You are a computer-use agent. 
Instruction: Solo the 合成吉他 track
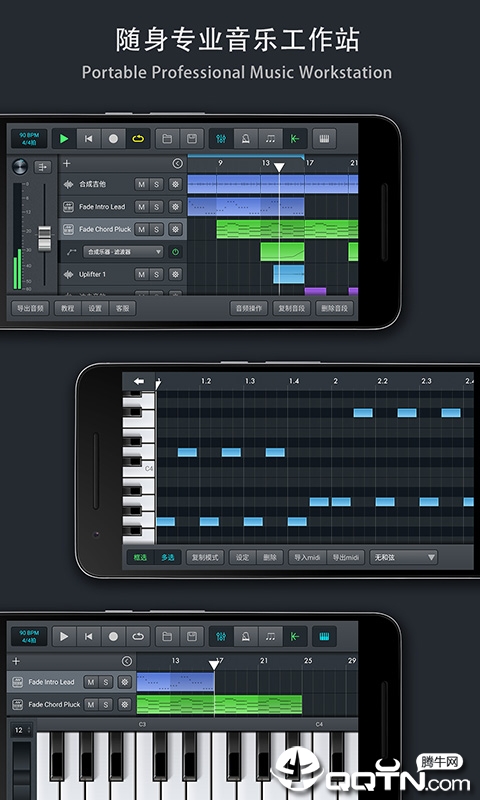(157, 184)
